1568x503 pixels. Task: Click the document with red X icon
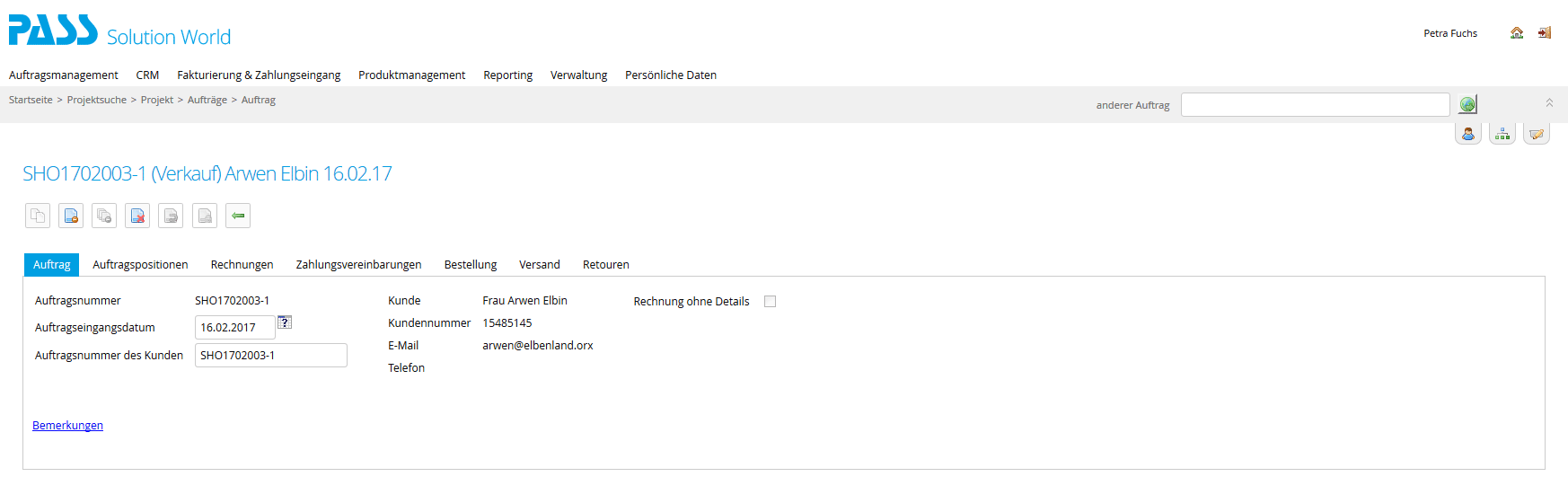(137, 216)
